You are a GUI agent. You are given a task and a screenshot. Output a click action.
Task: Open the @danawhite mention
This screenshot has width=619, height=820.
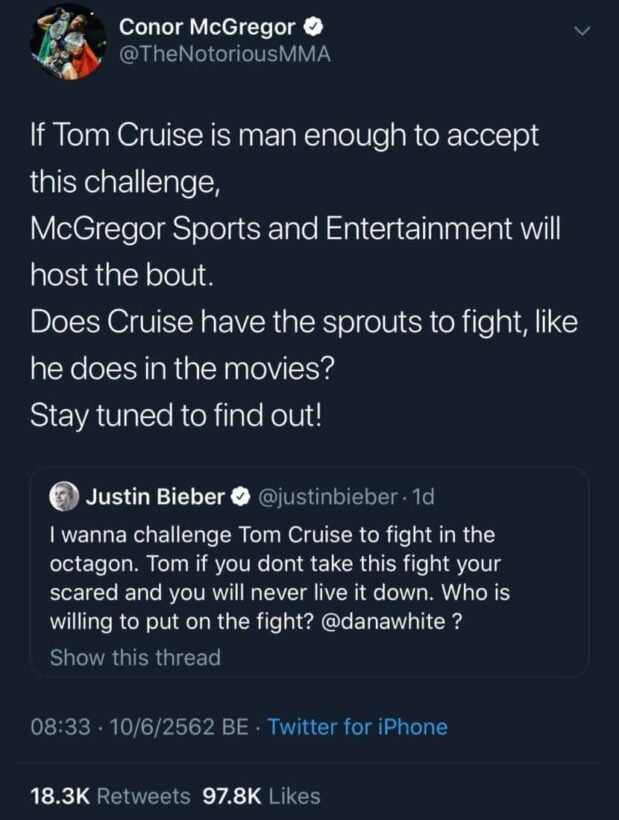coord(385,621)
